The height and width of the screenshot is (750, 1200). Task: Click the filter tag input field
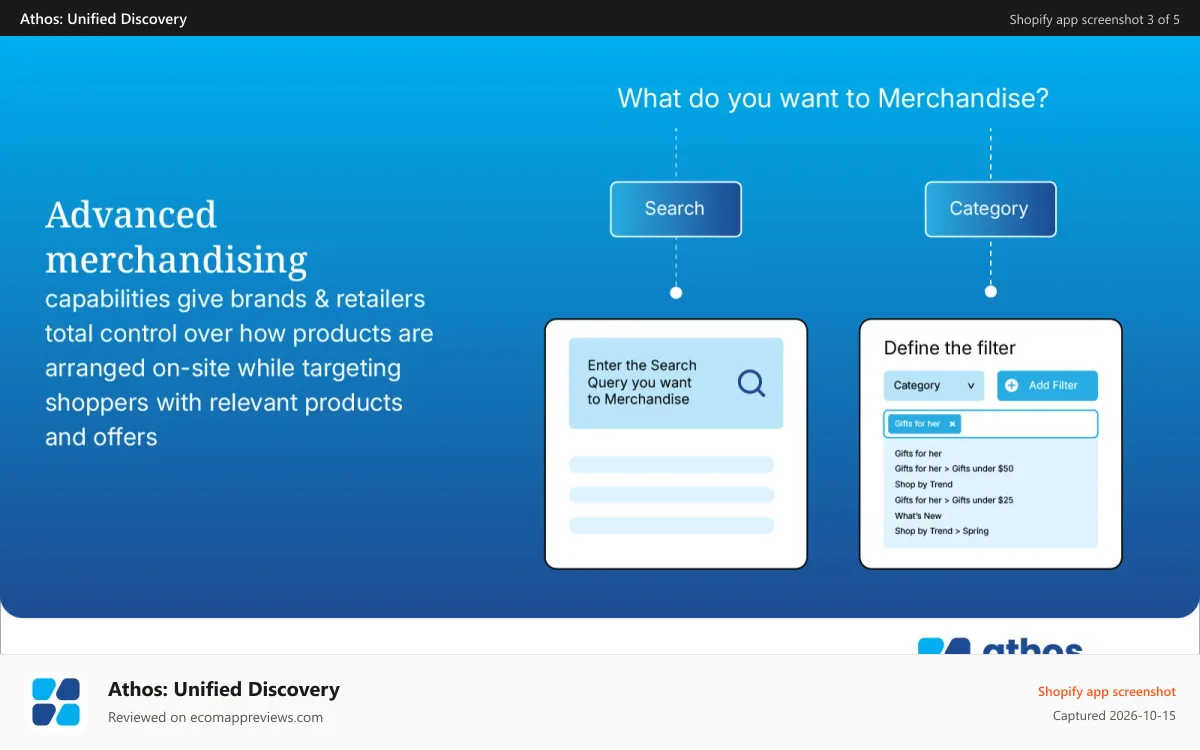(x=990, y=424)
